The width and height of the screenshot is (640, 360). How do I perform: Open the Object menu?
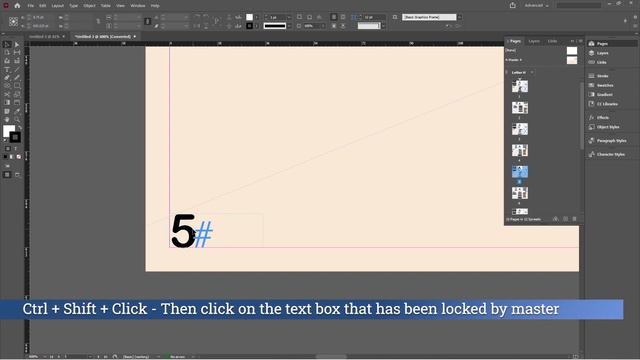pos(89,6)
